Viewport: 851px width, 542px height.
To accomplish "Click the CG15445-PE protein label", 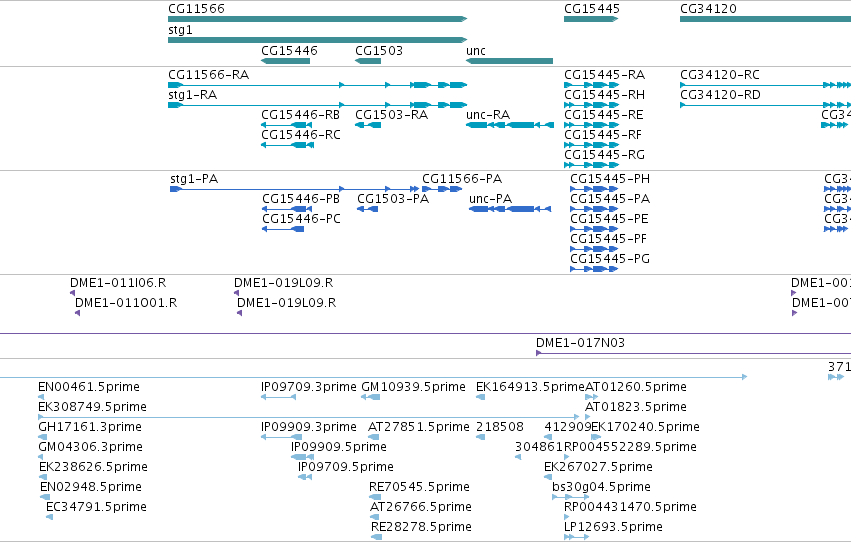I will pyautogui.click(x=609, y=219).
